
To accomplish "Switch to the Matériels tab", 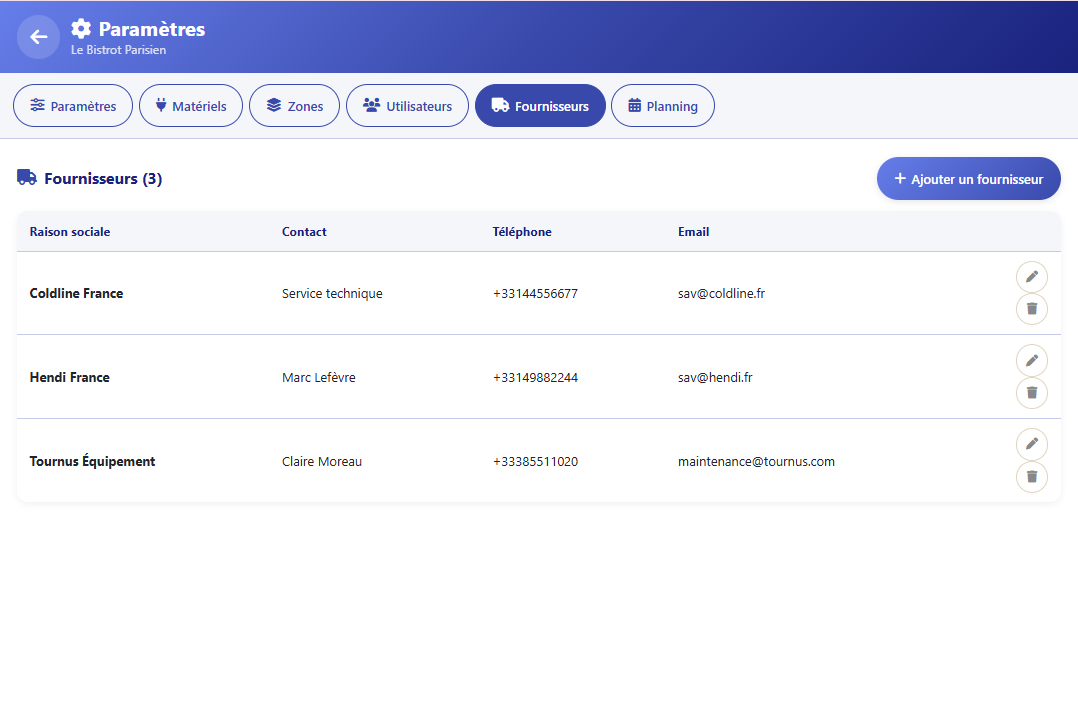I will [191, 106].
